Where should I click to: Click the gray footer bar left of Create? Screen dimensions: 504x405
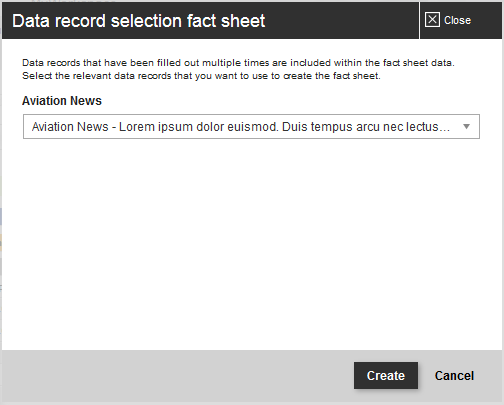[177, 376]
